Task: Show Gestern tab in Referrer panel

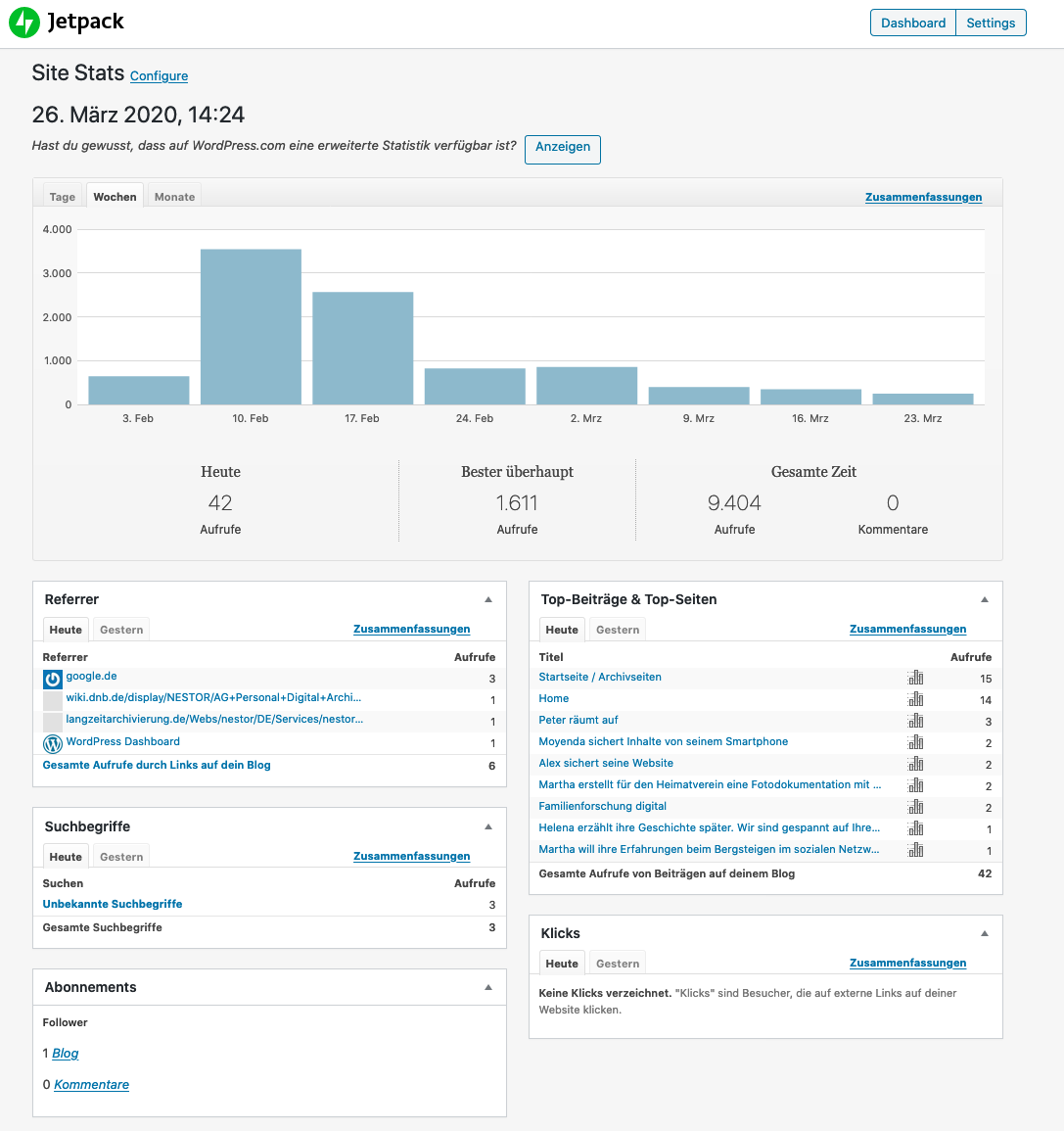Action: pyautogui.click(x=121, y=630)
